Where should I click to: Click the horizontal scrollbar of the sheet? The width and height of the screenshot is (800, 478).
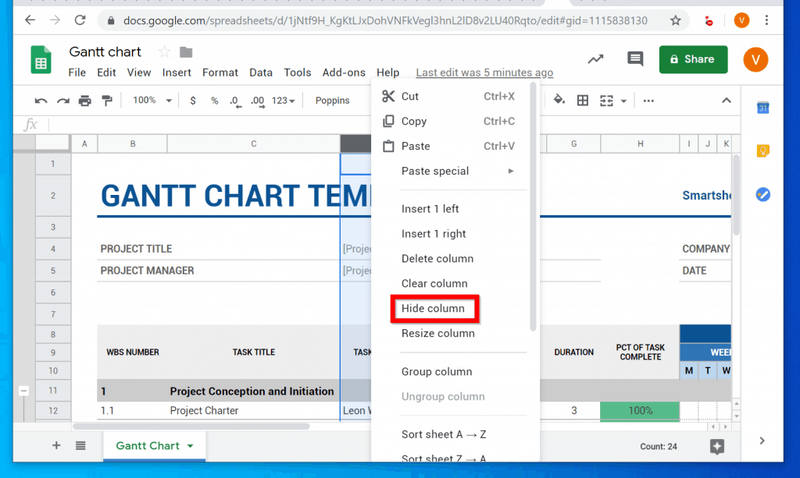click(x=191, y=426)
